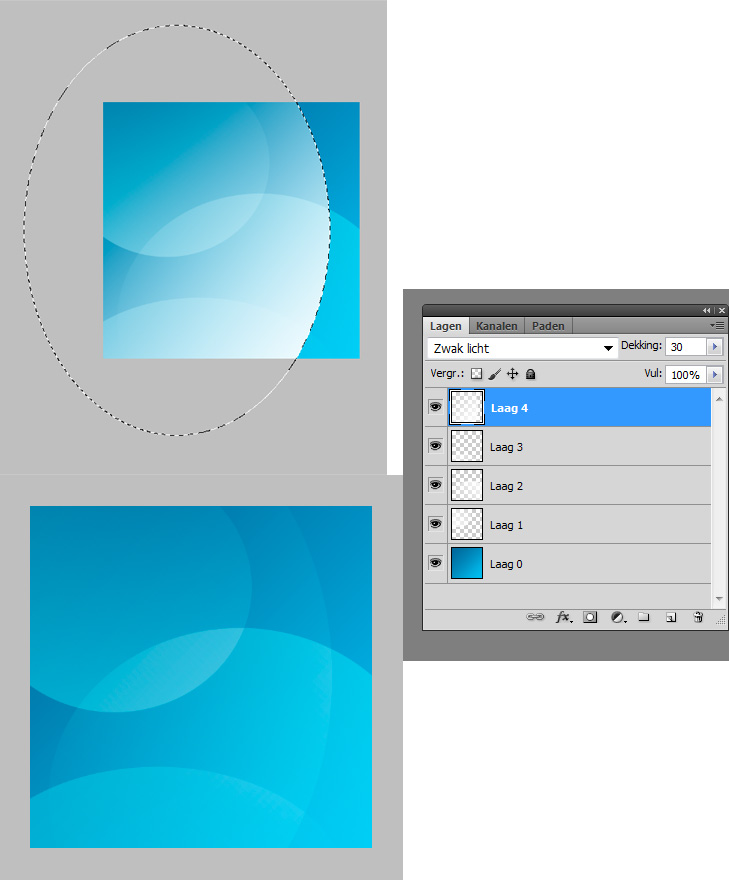
Task: Switch to the Paden tab
Action: (x=548, y=326)
